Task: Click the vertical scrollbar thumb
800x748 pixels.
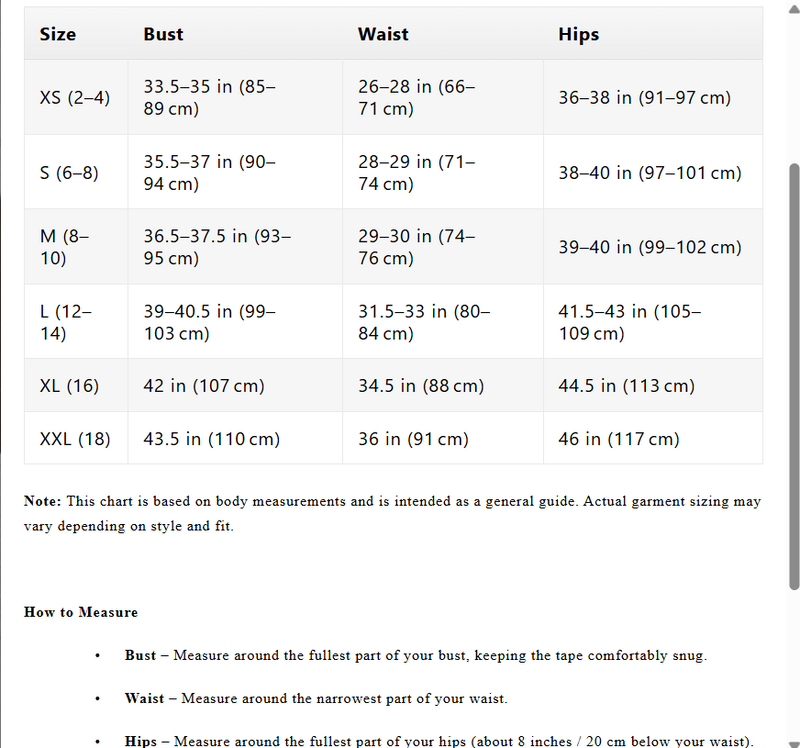Action: [x=794, y=375]
